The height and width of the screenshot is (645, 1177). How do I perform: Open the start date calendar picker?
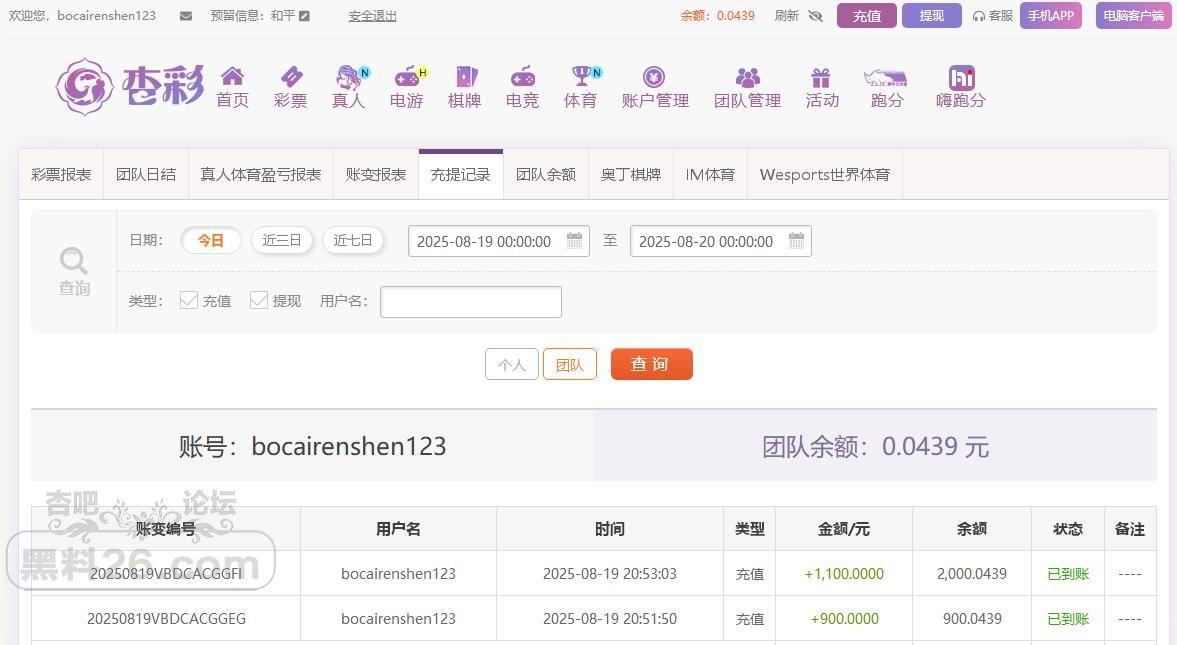point(574,241)
